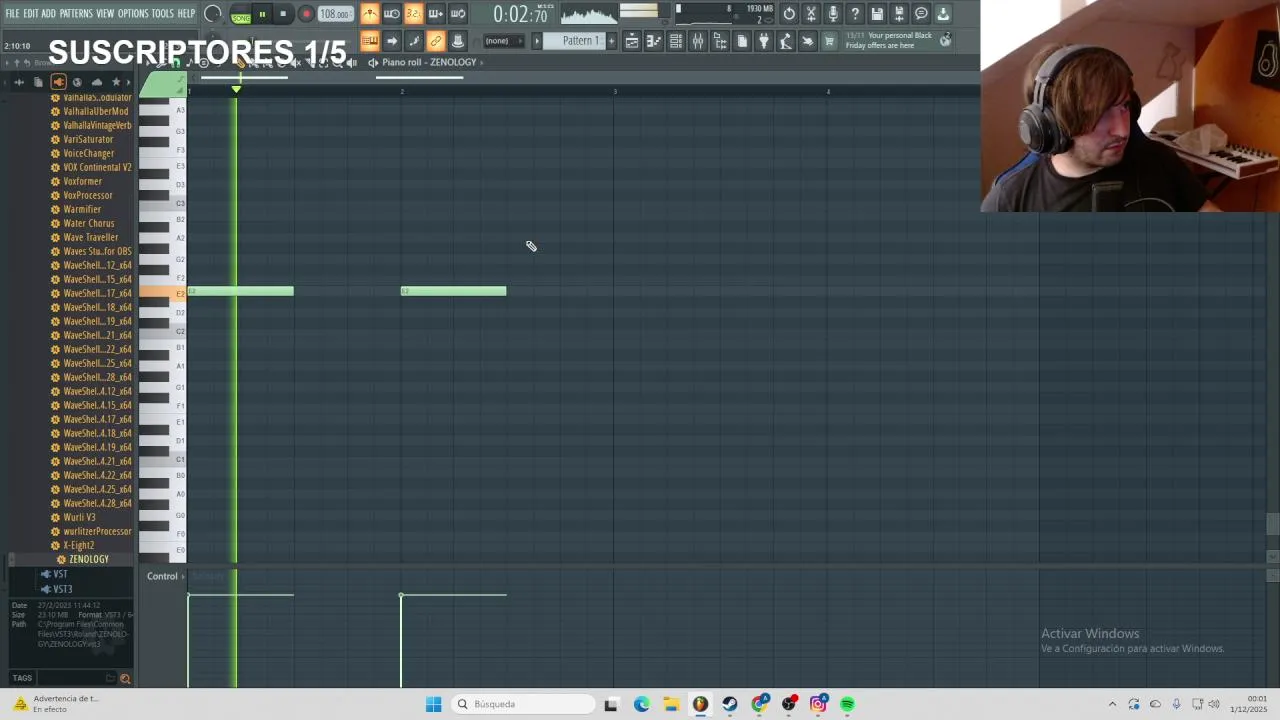Toggle the Browser view icon
The width and height of the screenshot is (1280, 720).
720,41
